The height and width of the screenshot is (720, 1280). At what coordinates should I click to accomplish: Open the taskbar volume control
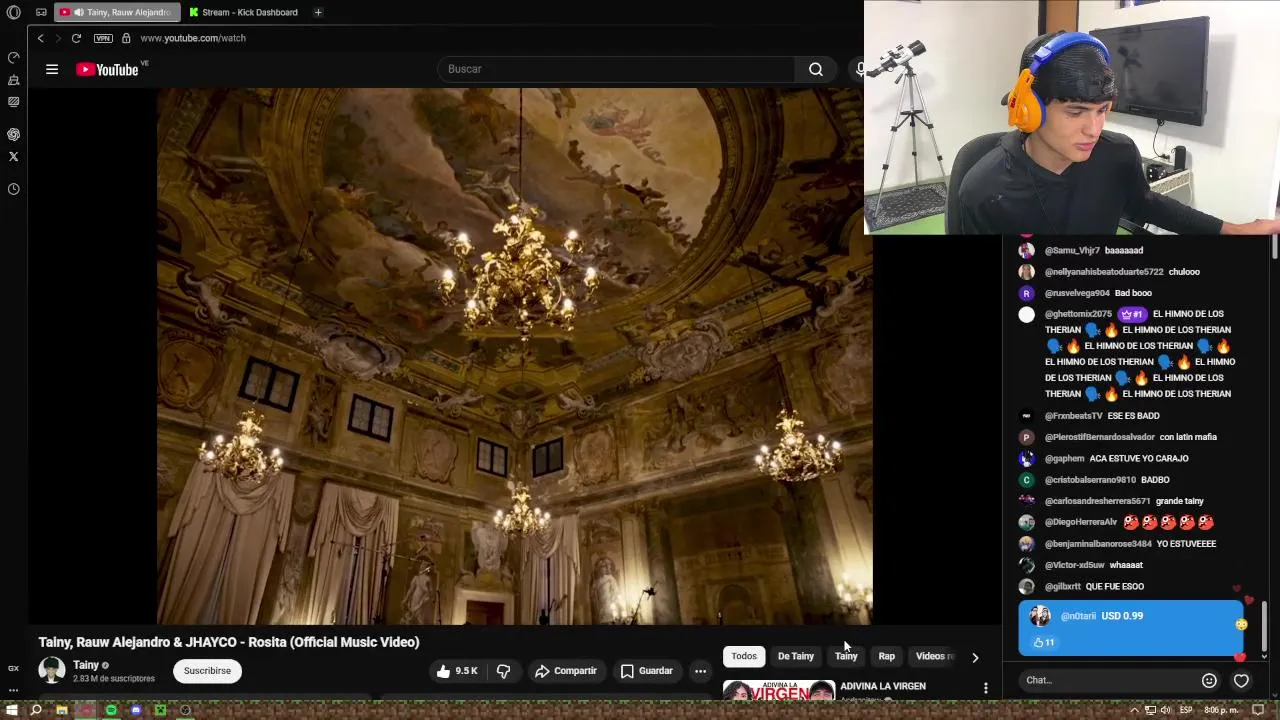coord(1165,710)
